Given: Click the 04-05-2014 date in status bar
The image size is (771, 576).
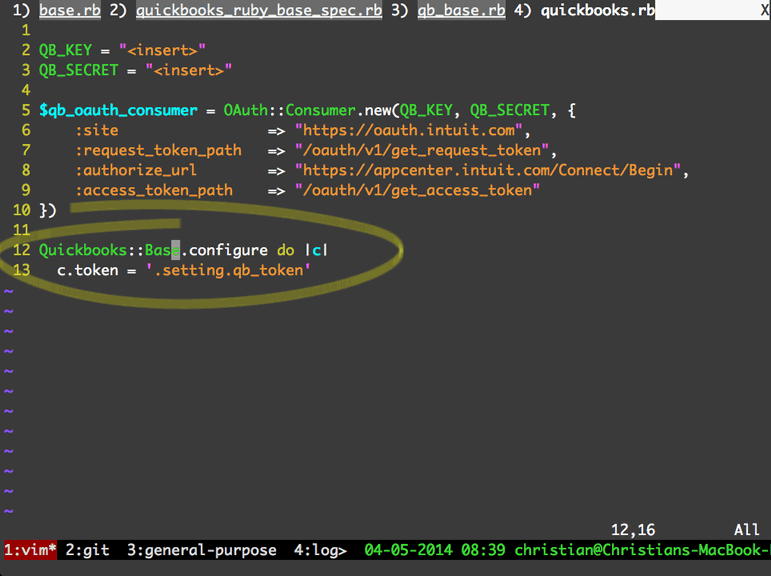Looking at the screenshot, I should tap(408, 549).
